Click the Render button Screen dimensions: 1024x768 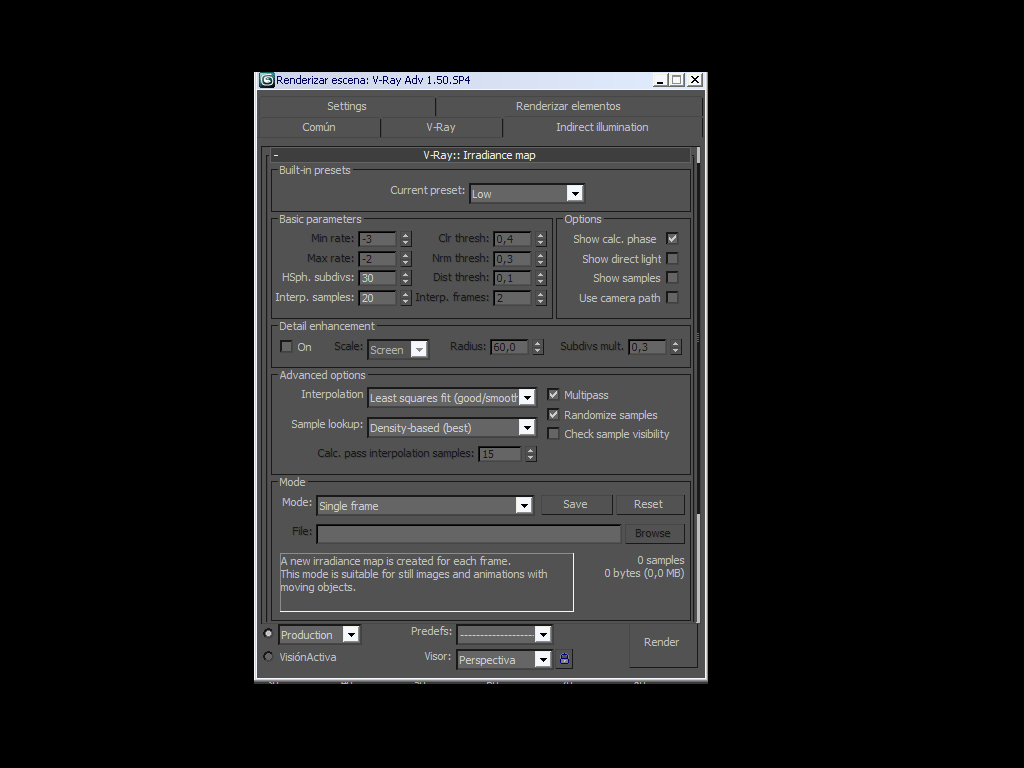663,644
